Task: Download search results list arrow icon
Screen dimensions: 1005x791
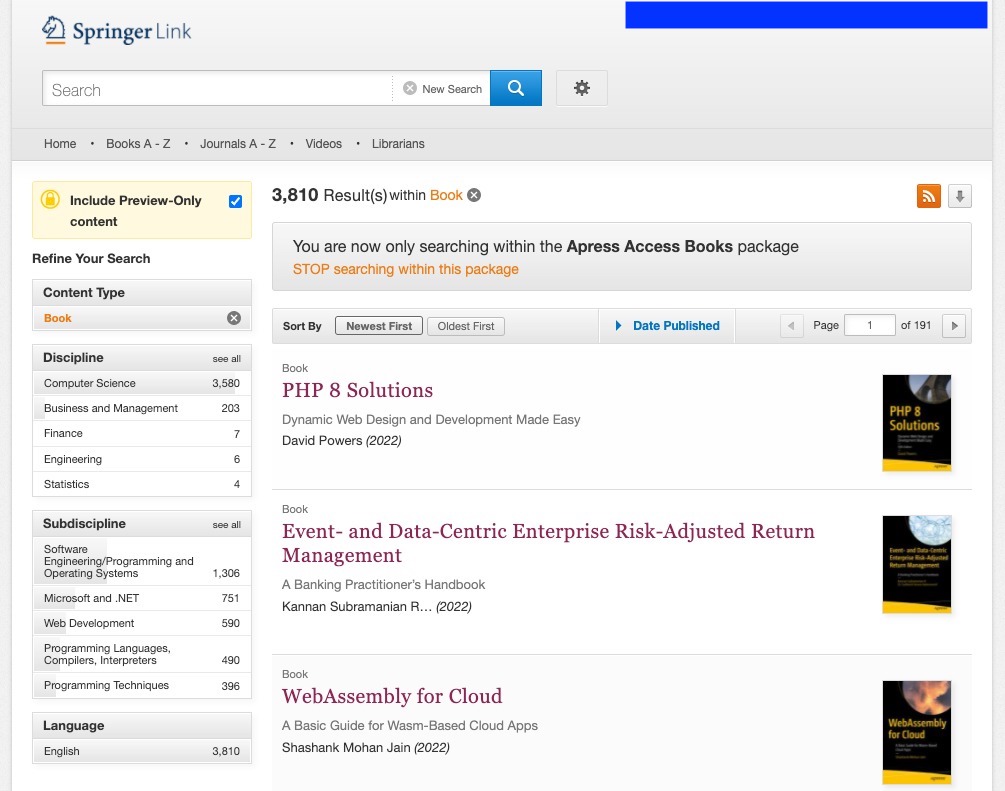Action: (x=959, y=196)
